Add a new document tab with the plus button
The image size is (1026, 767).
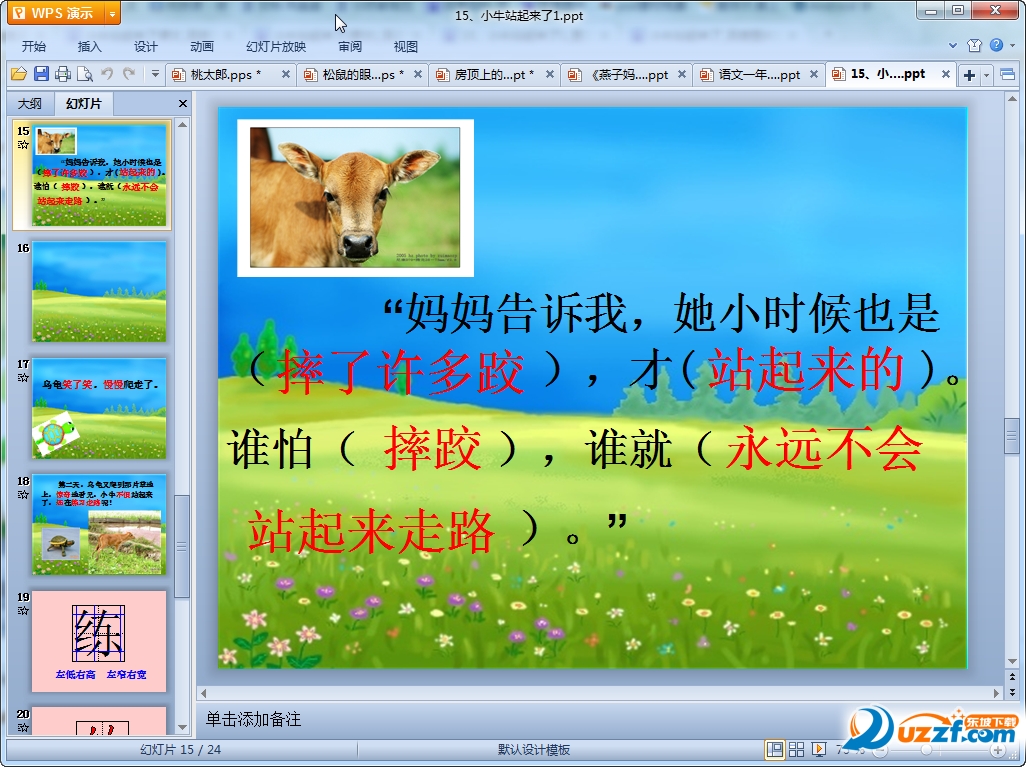coord(969,75)
